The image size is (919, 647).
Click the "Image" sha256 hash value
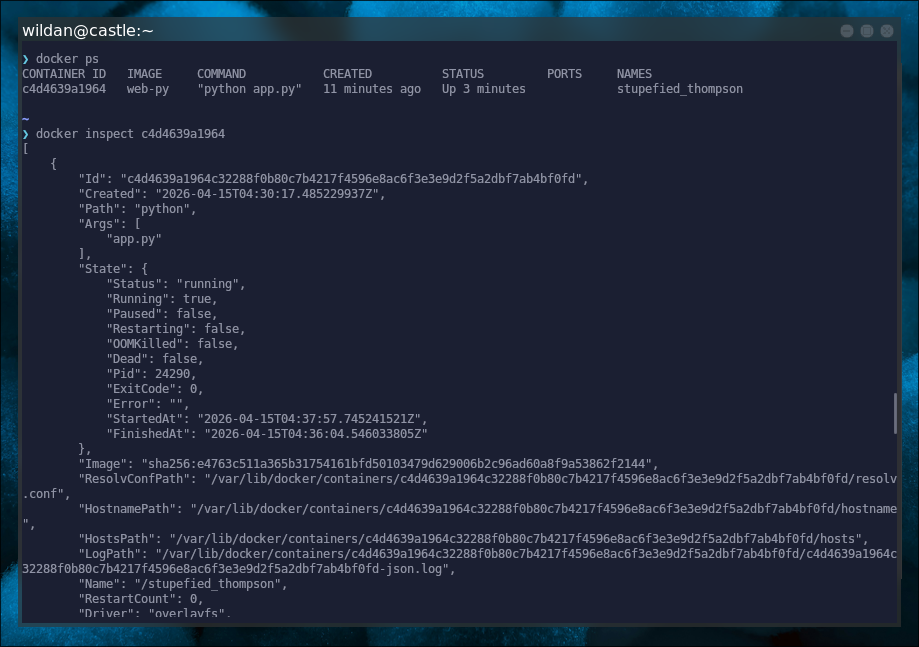coord(399,464)
